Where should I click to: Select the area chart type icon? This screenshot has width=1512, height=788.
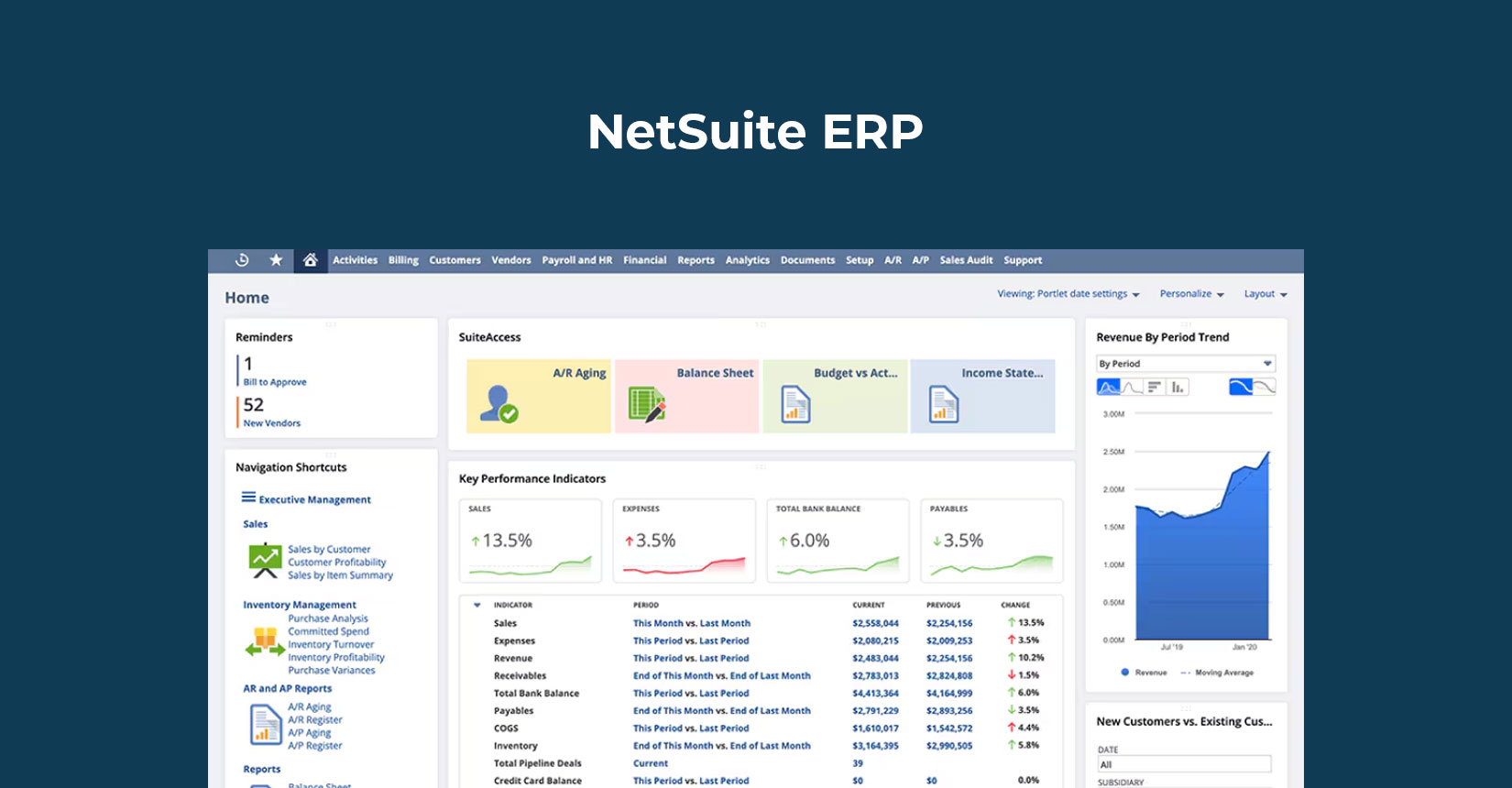coord(1108,387)
